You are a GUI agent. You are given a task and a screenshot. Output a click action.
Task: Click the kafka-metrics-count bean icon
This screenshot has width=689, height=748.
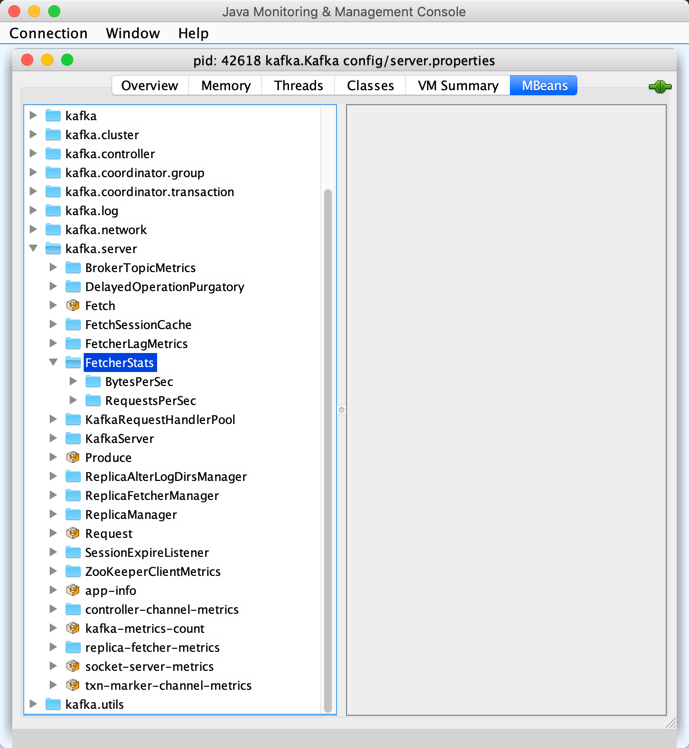point(73,629)
